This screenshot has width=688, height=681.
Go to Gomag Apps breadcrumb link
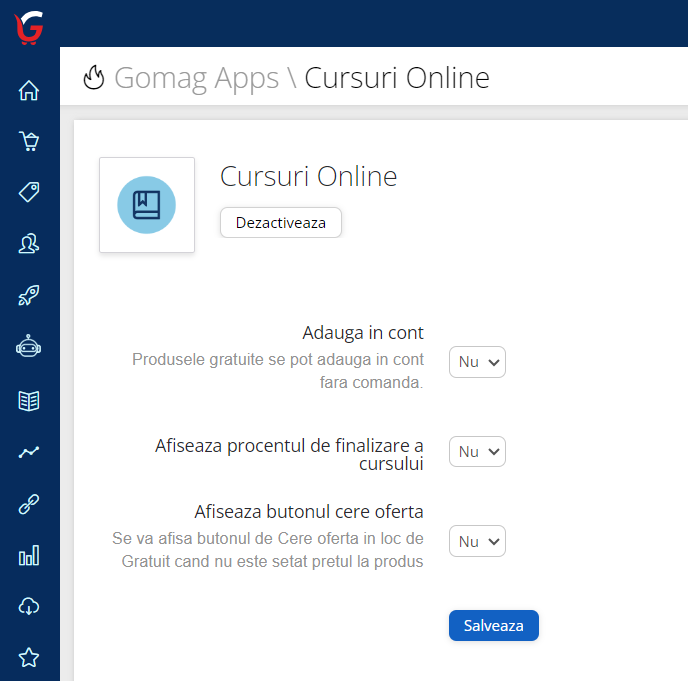tap(197, 79)
